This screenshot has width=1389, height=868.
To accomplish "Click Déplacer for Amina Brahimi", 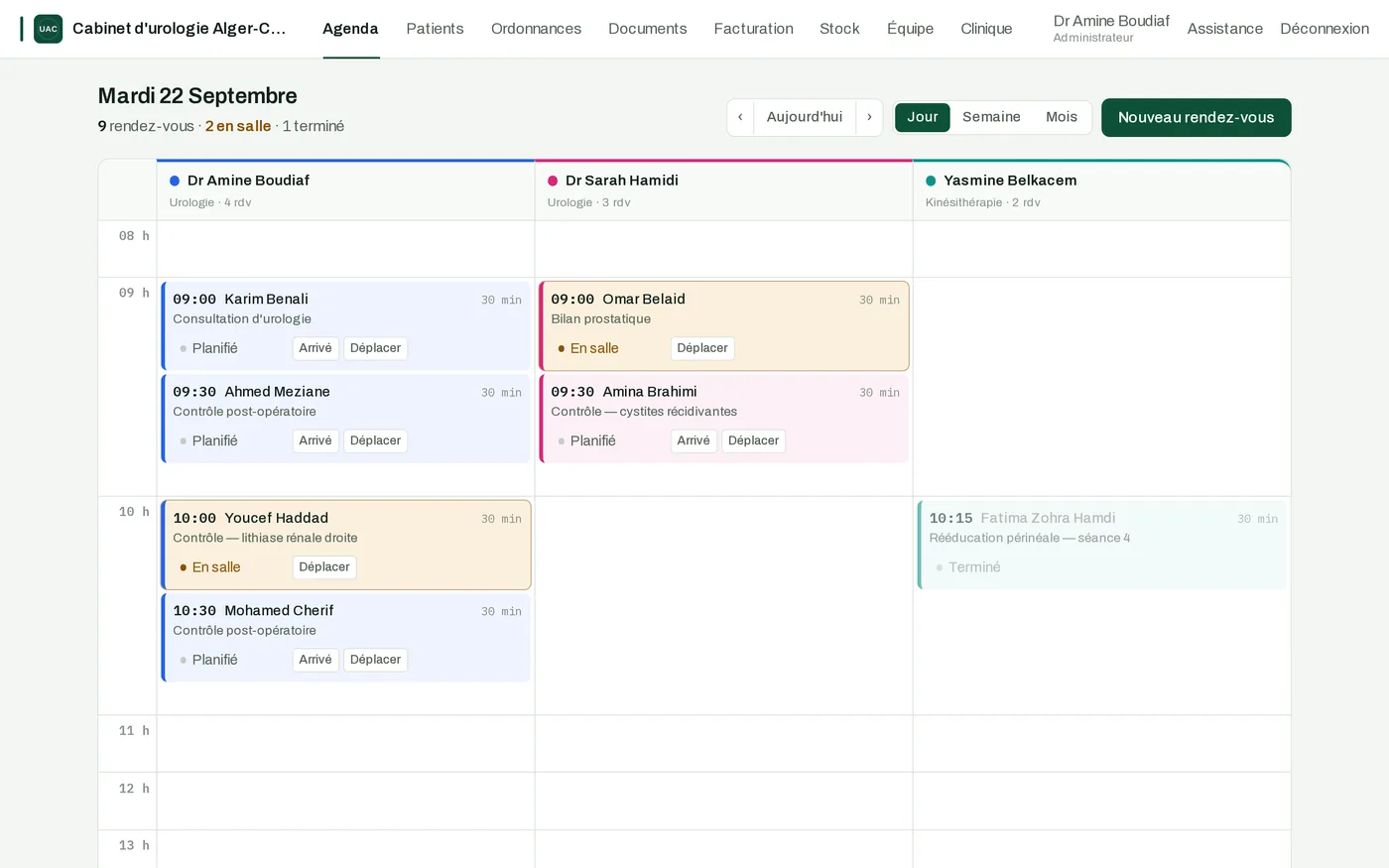I will pyautogui.click(x=753, y=440).
